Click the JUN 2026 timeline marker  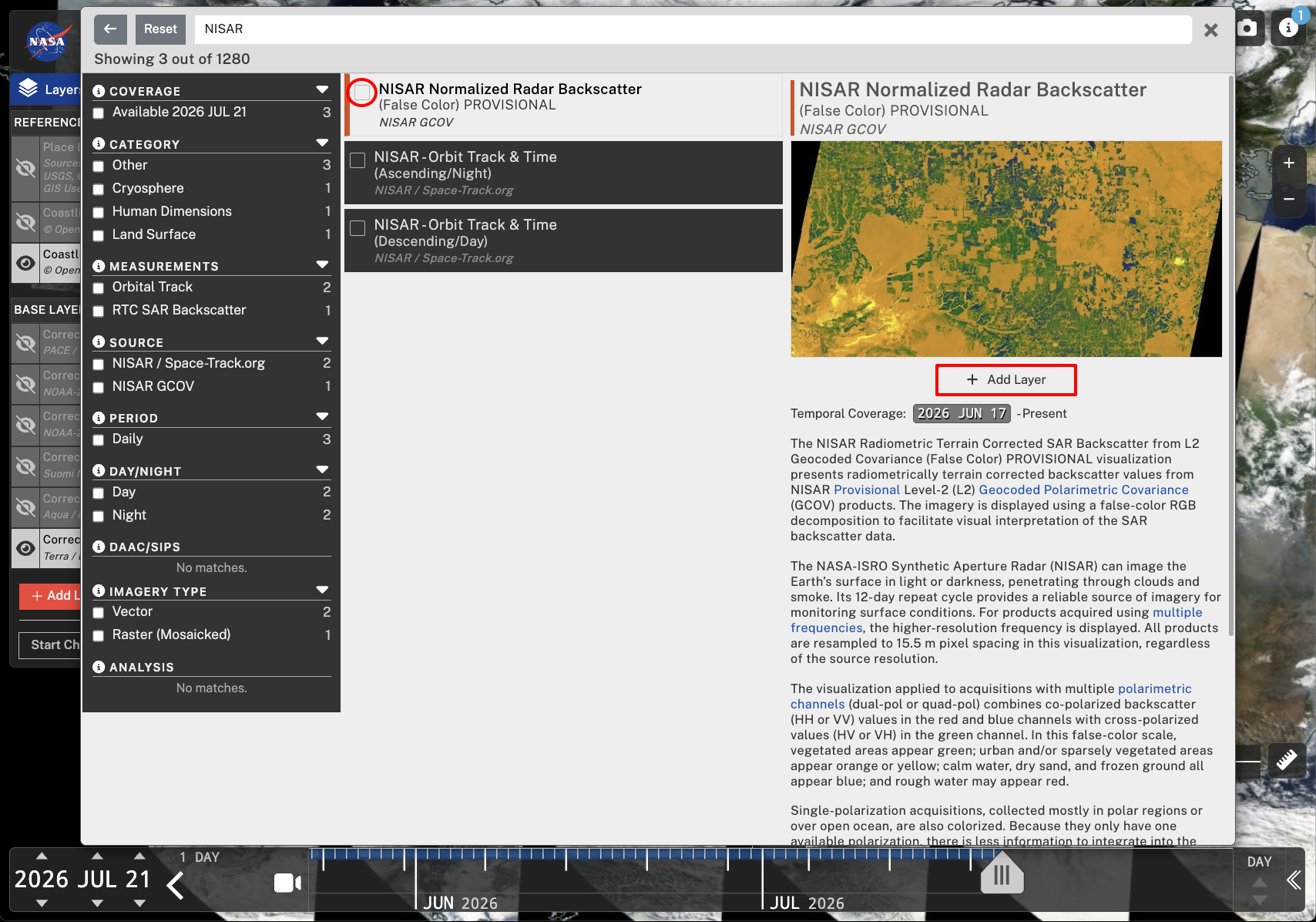[x=460, y=903]
